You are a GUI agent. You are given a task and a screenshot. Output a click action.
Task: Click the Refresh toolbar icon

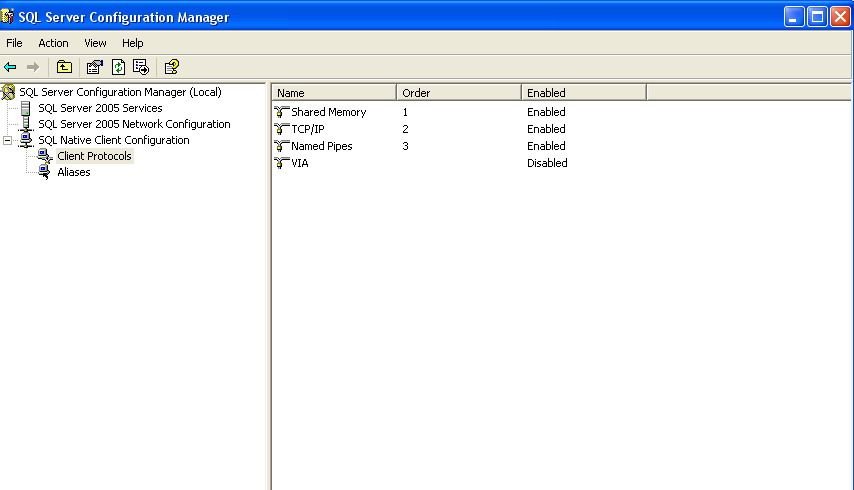click(x=118, y=67)
